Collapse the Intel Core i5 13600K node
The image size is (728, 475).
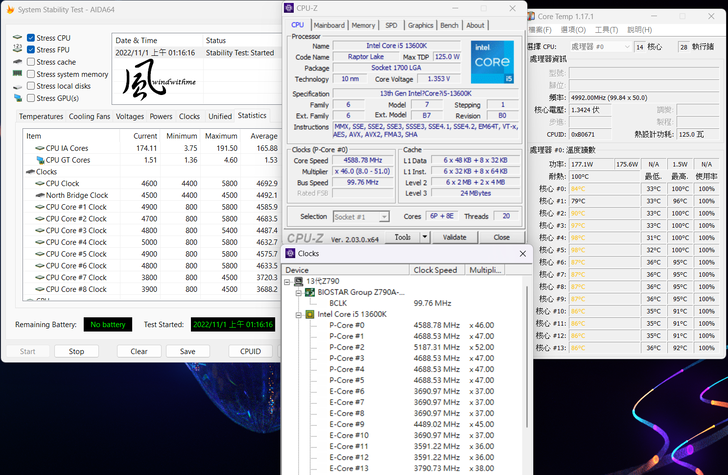click(297, 314)
